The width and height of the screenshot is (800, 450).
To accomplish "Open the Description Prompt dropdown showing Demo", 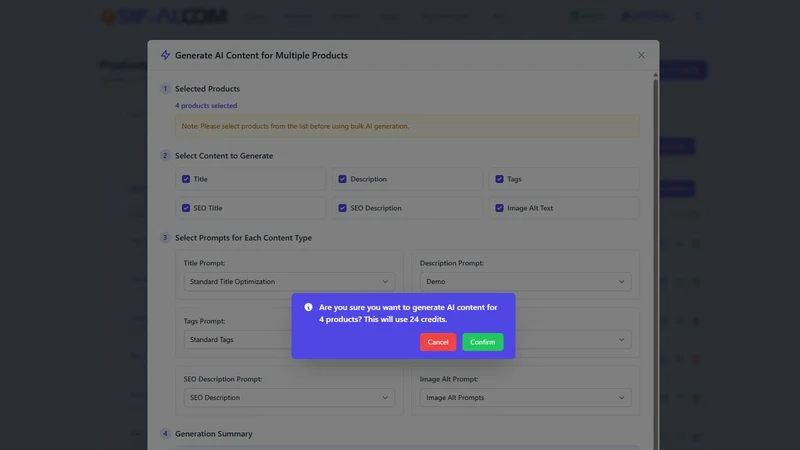I will tap(526, 282).
